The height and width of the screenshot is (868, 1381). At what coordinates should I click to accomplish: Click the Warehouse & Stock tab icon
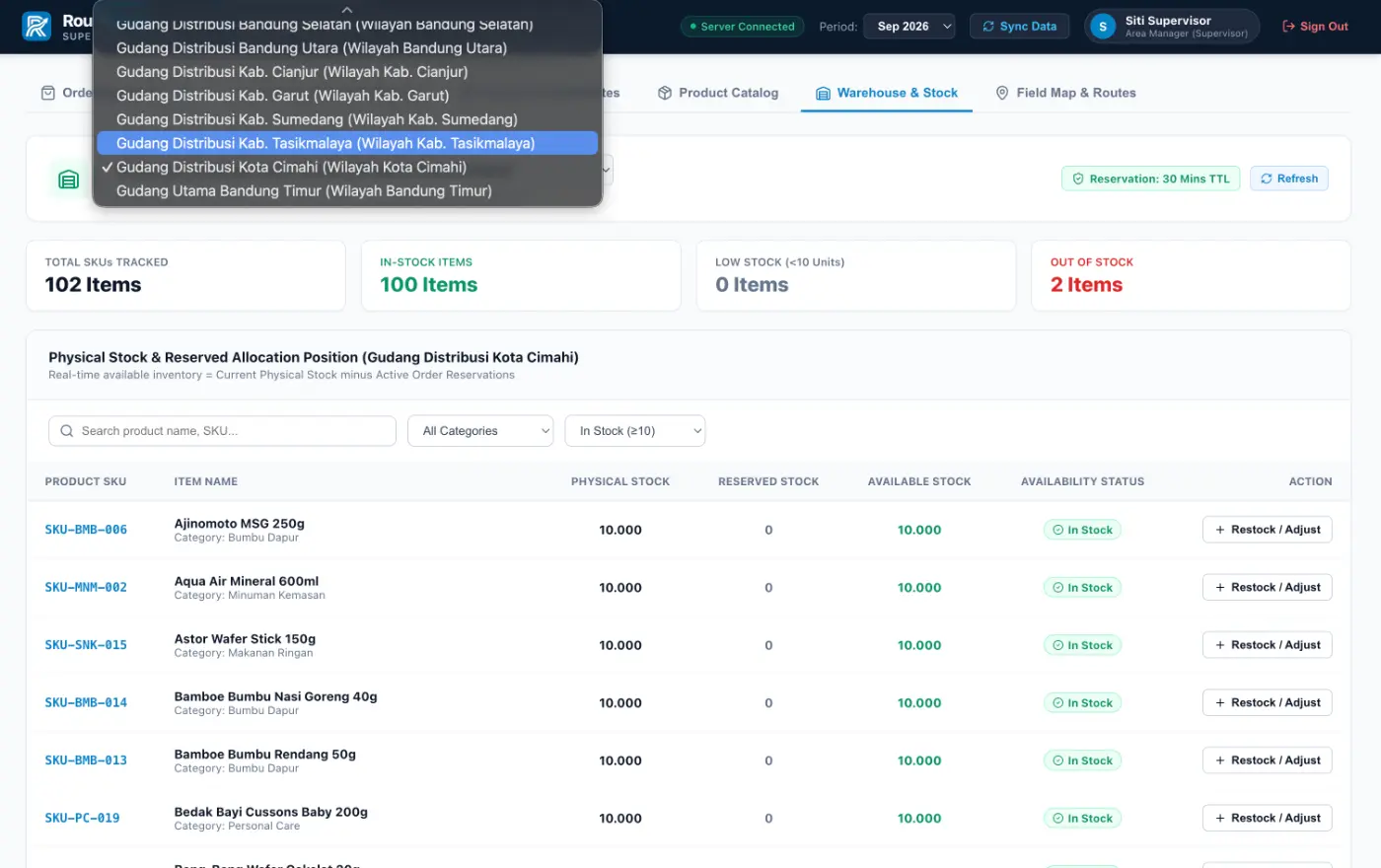823,93
